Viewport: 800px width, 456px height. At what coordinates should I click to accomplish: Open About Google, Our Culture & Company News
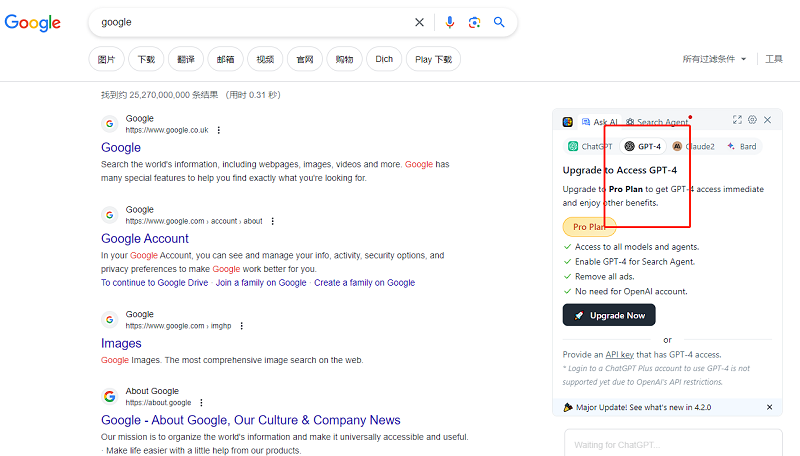(251, 420)
